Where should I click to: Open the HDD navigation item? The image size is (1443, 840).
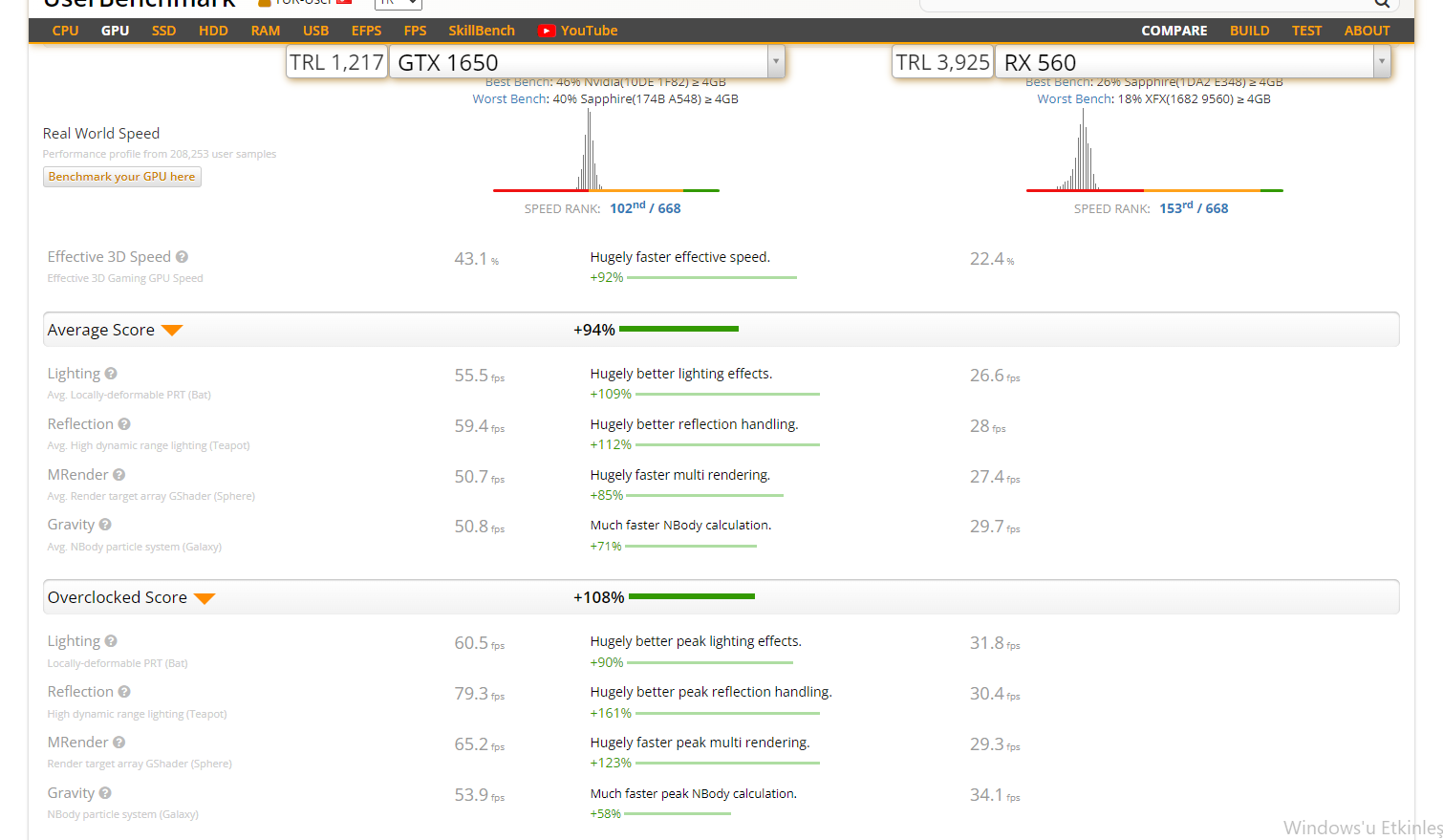[x=213, y=31]
